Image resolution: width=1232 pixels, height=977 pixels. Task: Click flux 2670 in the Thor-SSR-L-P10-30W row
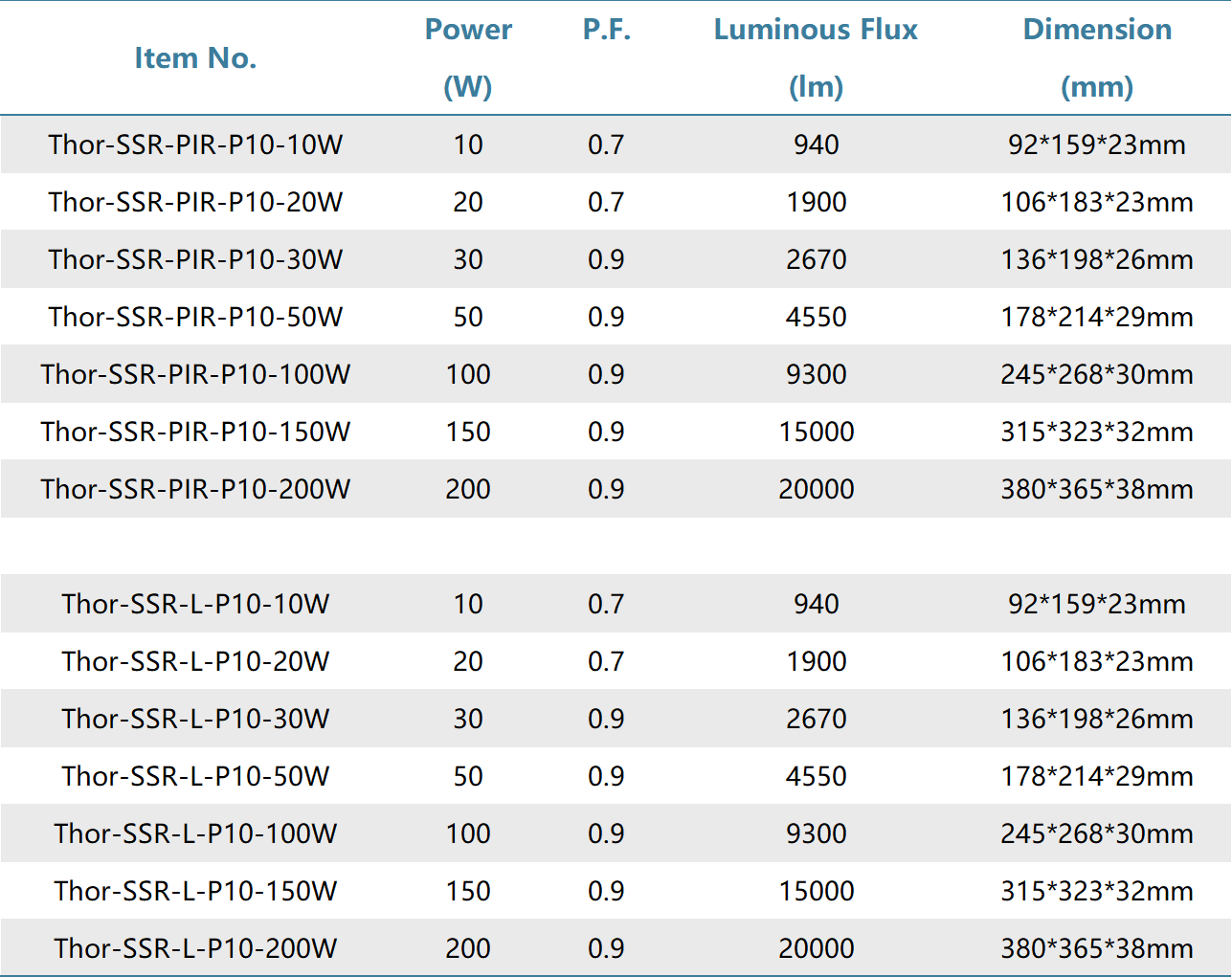pyautogui.click(x=817, y=719)
